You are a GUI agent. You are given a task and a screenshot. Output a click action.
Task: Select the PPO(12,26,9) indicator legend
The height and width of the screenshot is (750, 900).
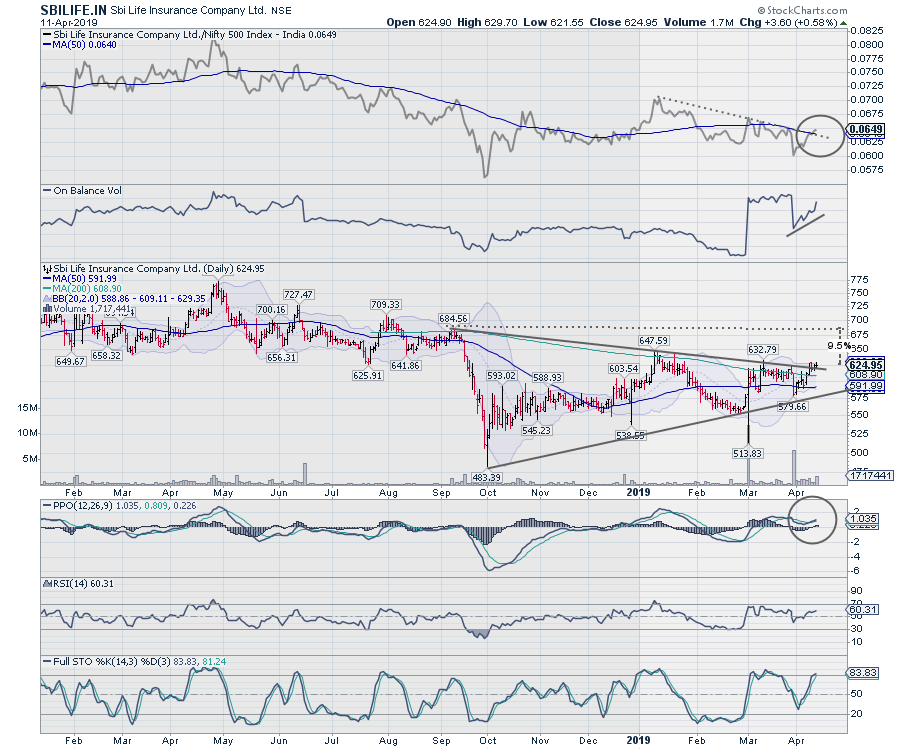(119, 506)
